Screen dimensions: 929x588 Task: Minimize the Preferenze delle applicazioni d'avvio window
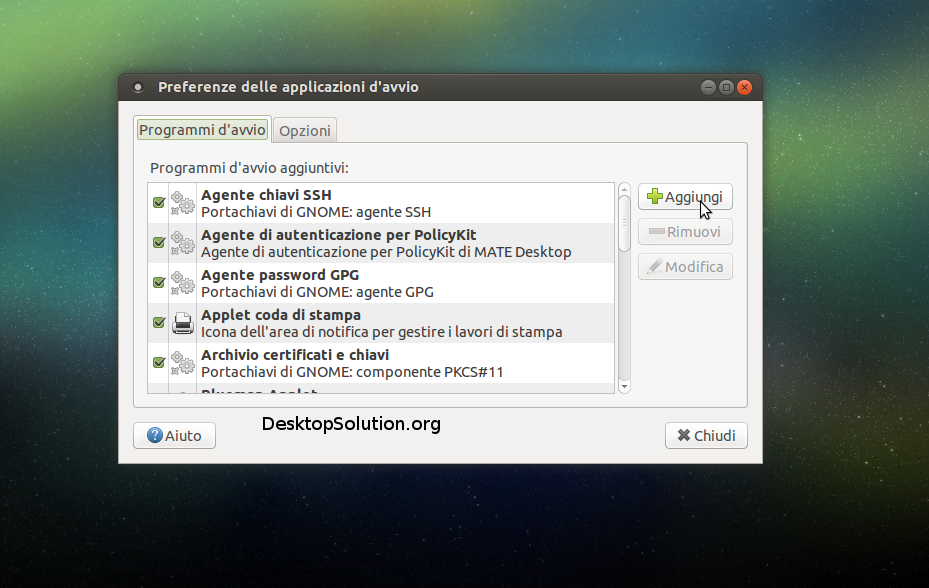[708, 88]
